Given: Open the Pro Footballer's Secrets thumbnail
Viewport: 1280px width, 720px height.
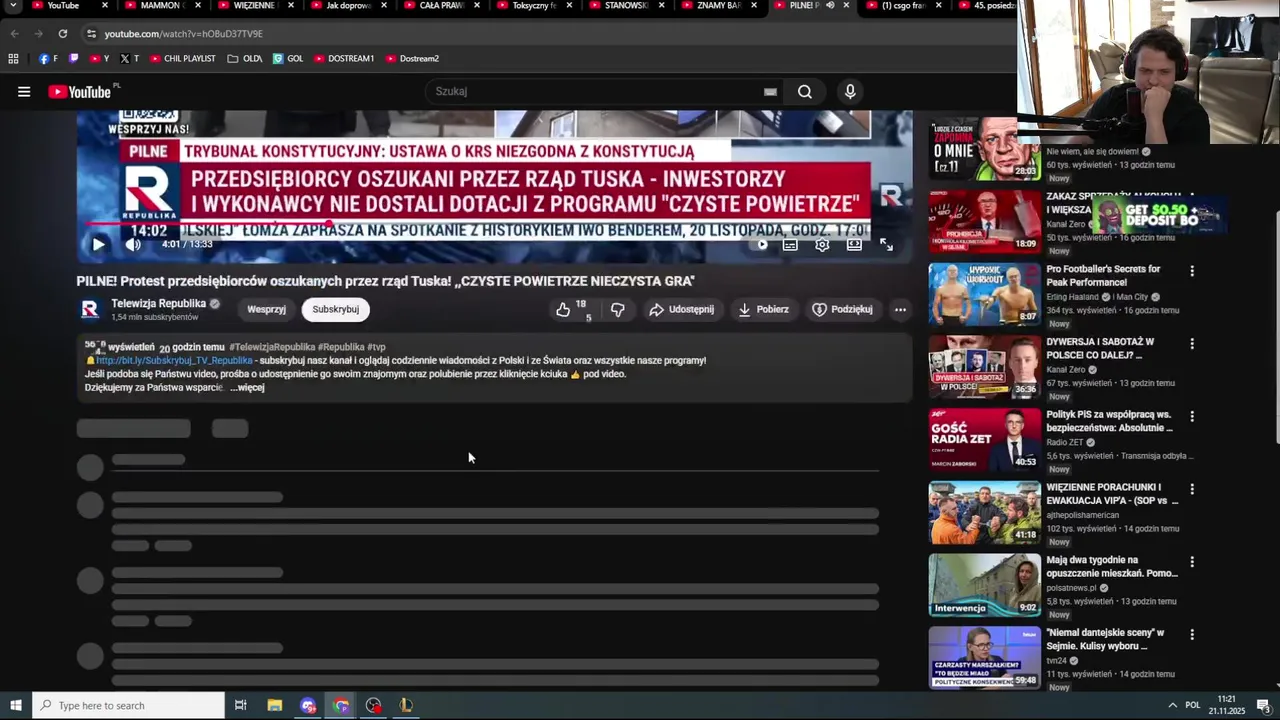Looking at the screenshot, I should click(985, 294).
